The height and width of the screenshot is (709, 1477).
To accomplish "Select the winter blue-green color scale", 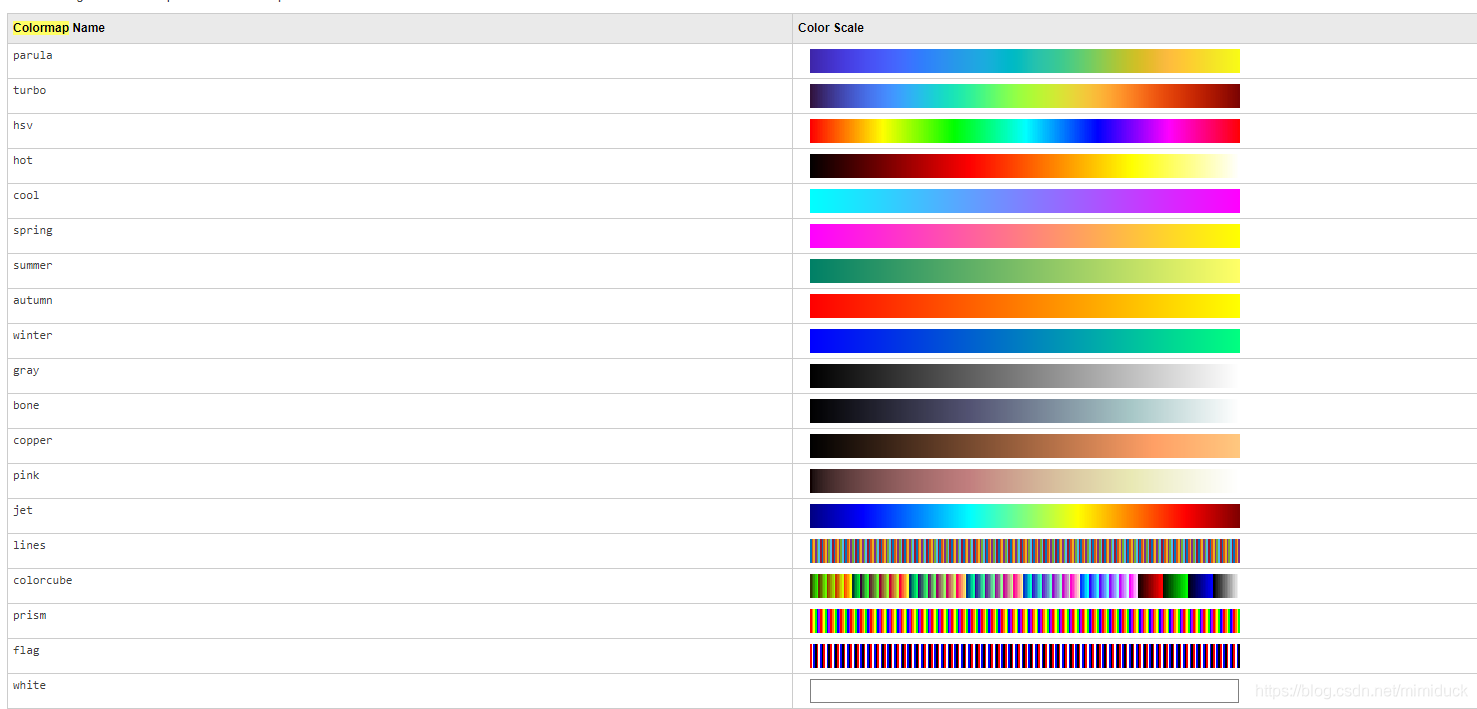I will [x=1024, y=340].
